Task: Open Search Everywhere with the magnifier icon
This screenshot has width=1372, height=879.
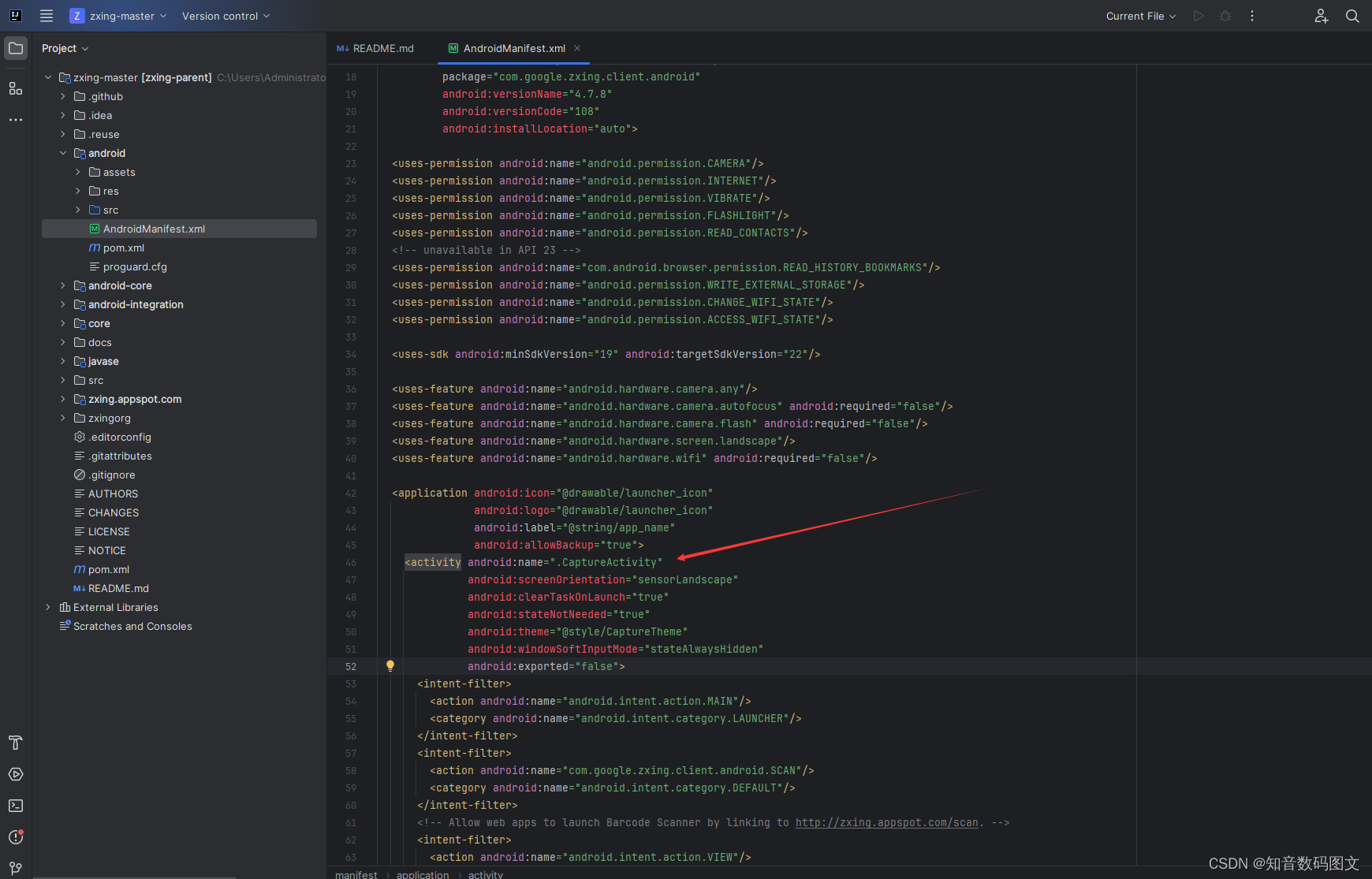Action: pyautogui.click(x=1353, y=16)
